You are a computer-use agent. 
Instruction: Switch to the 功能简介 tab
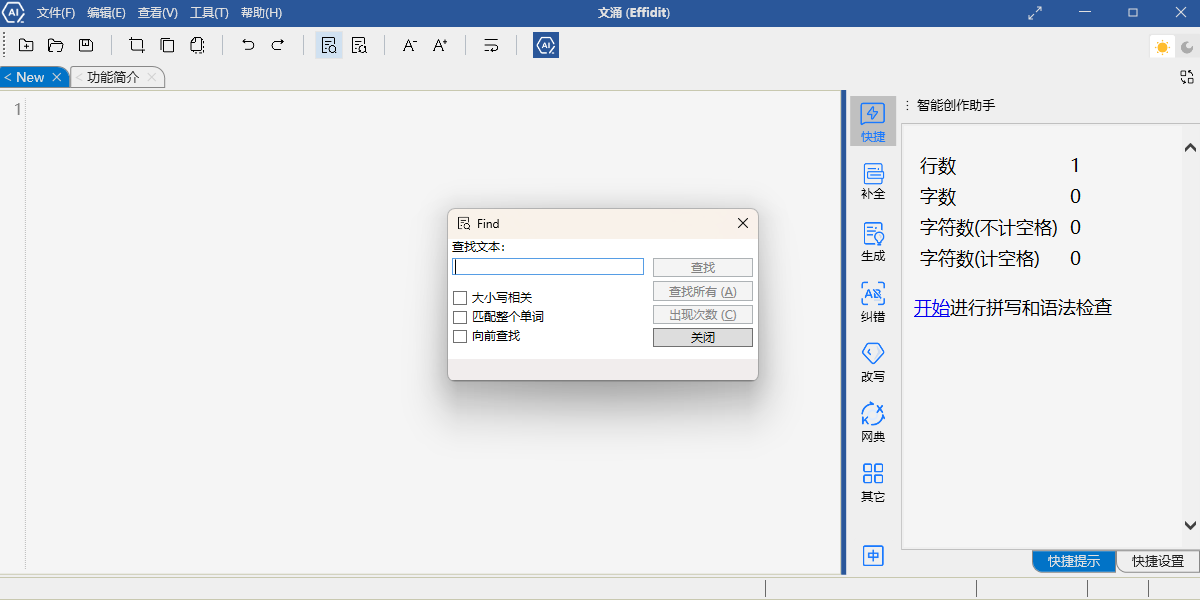[113, 77]
